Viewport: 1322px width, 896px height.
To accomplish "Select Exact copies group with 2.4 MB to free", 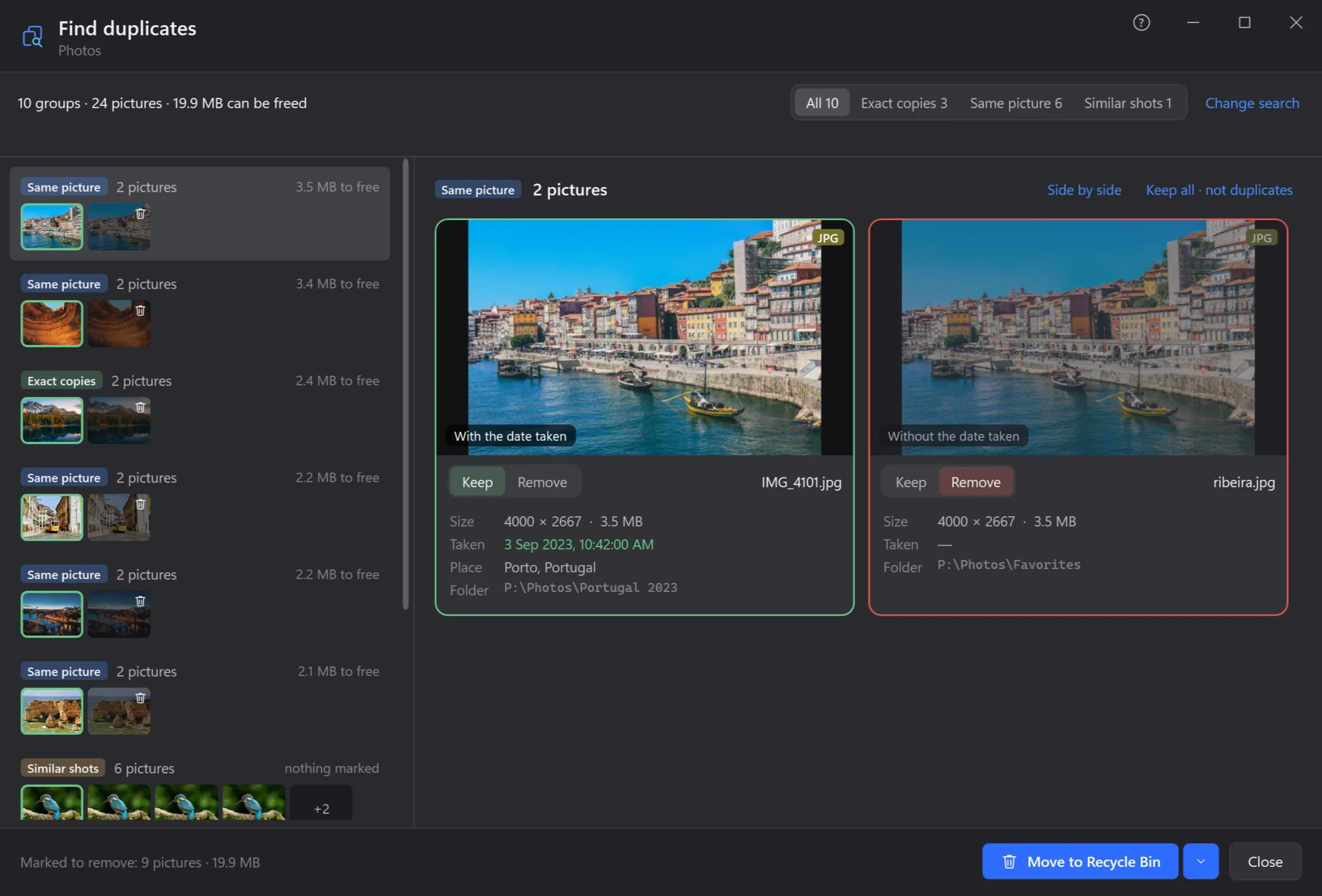I will click(x=200, y=407).
